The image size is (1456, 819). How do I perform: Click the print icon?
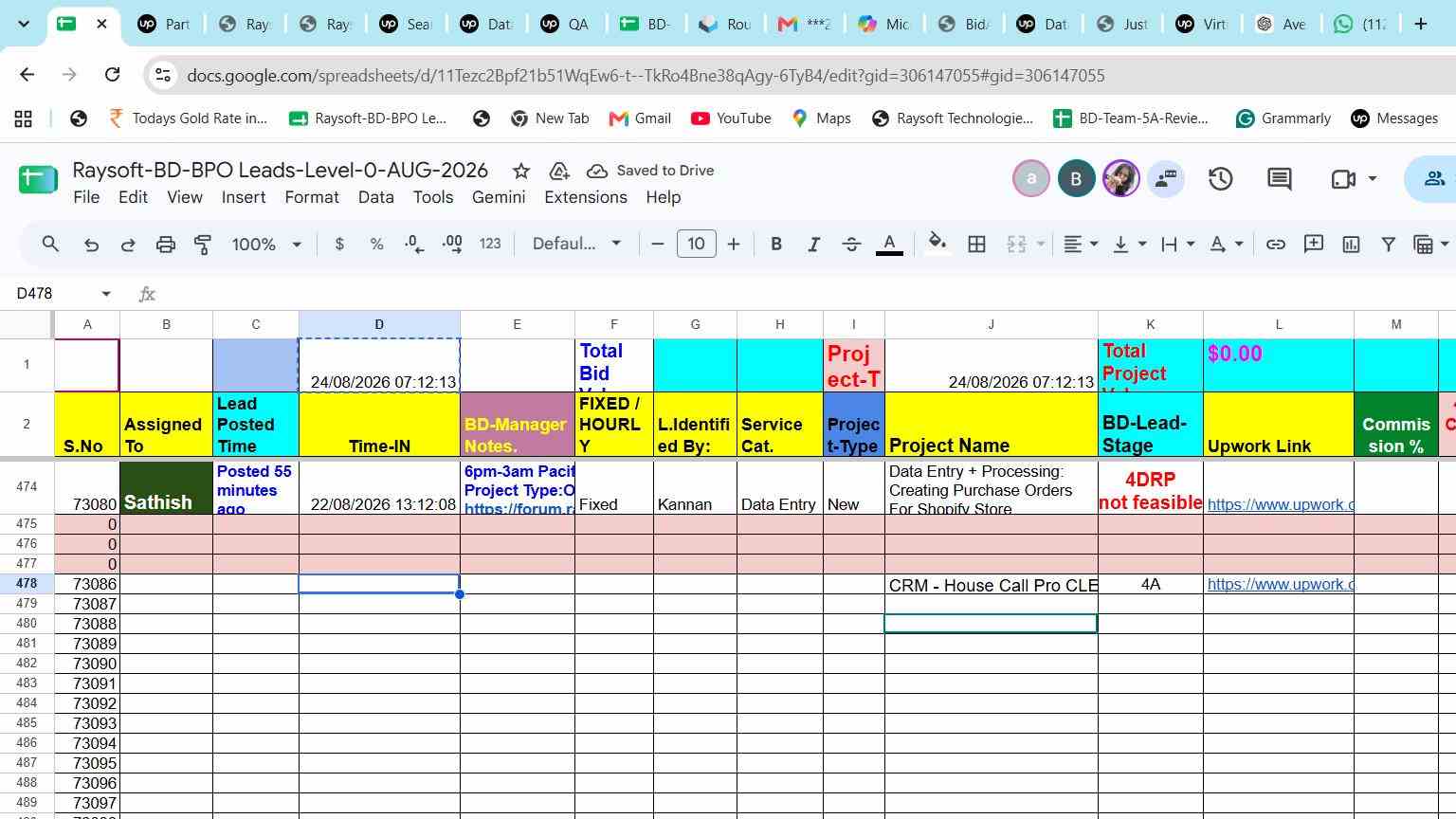point(165,244)
